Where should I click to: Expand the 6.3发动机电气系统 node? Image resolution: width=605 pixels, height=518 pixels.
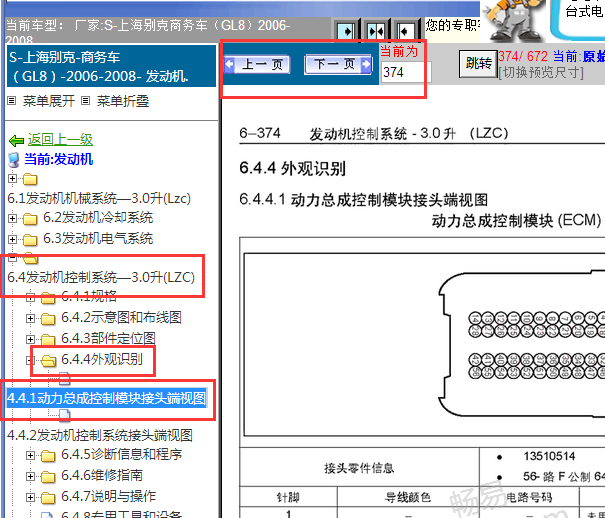[12, 239]
